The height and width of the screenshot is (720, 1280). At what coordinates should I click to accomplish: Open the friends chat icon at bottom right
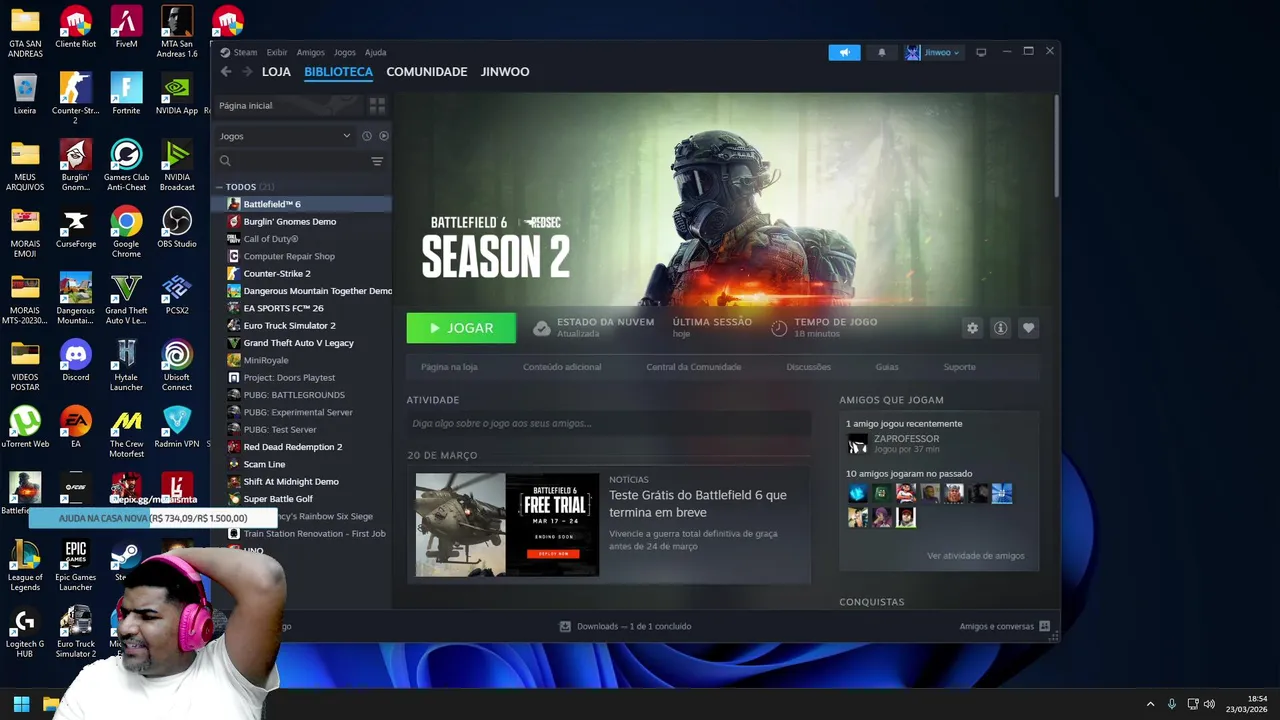click(x=1045, y=626)
